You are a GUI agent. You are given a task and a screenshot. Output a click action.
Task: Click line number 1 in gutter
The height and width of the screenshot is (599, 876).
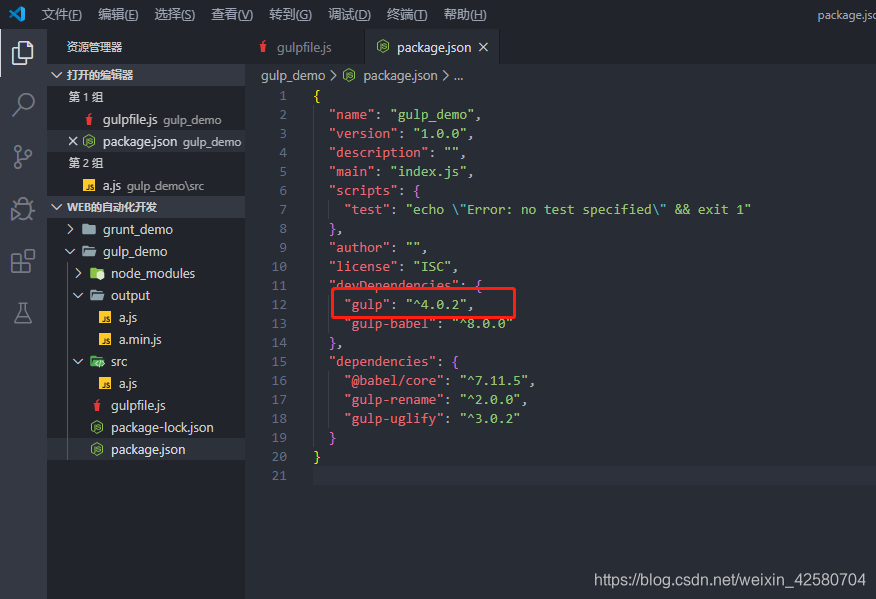(x=283, y=96)
